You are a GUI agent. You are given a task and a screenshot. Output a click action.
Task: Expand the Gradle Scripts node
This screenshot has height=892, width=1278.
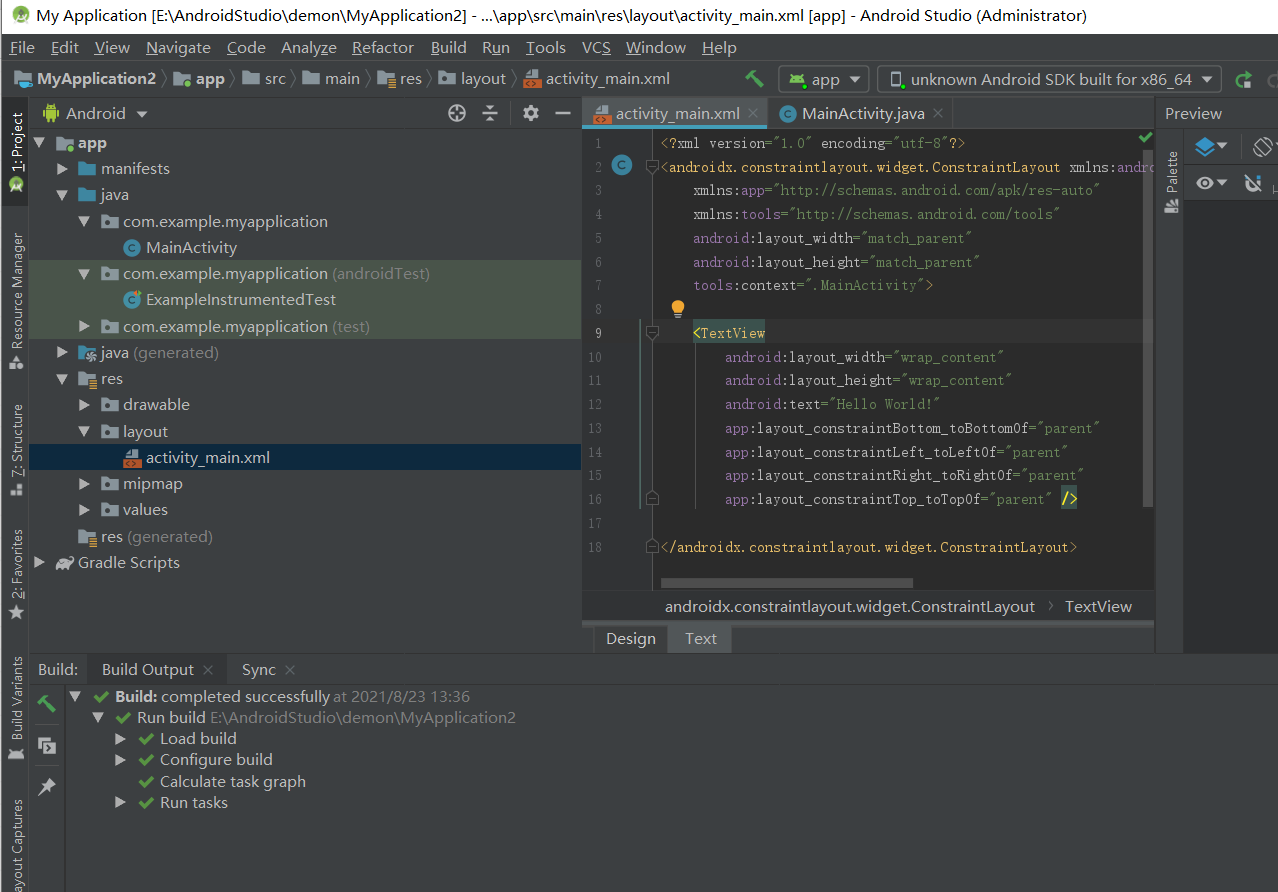(x=40, y=563)
